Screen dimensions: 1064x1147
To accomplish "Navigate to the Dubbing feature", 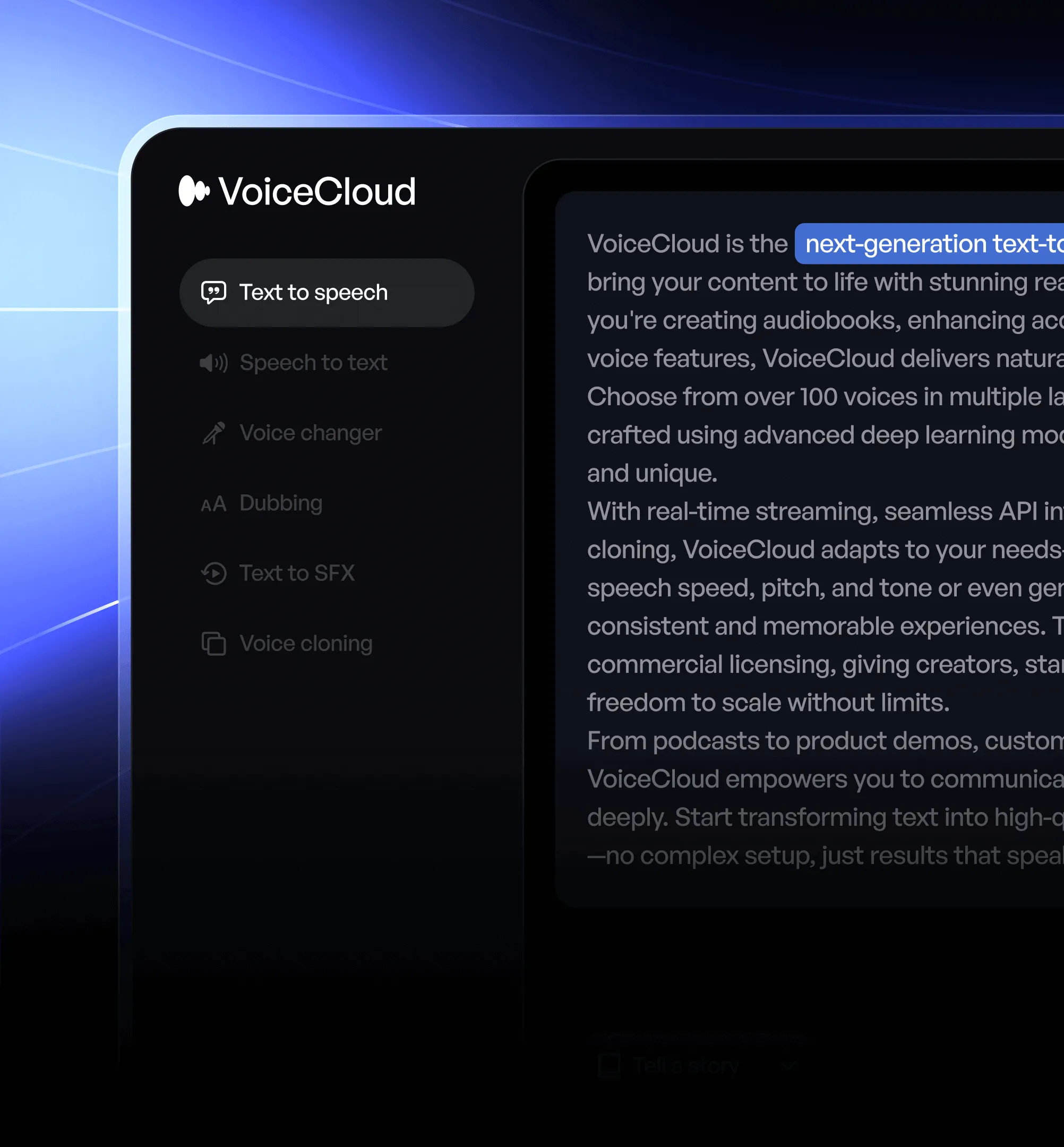I will pyautogui.click(x=281, y=503).
